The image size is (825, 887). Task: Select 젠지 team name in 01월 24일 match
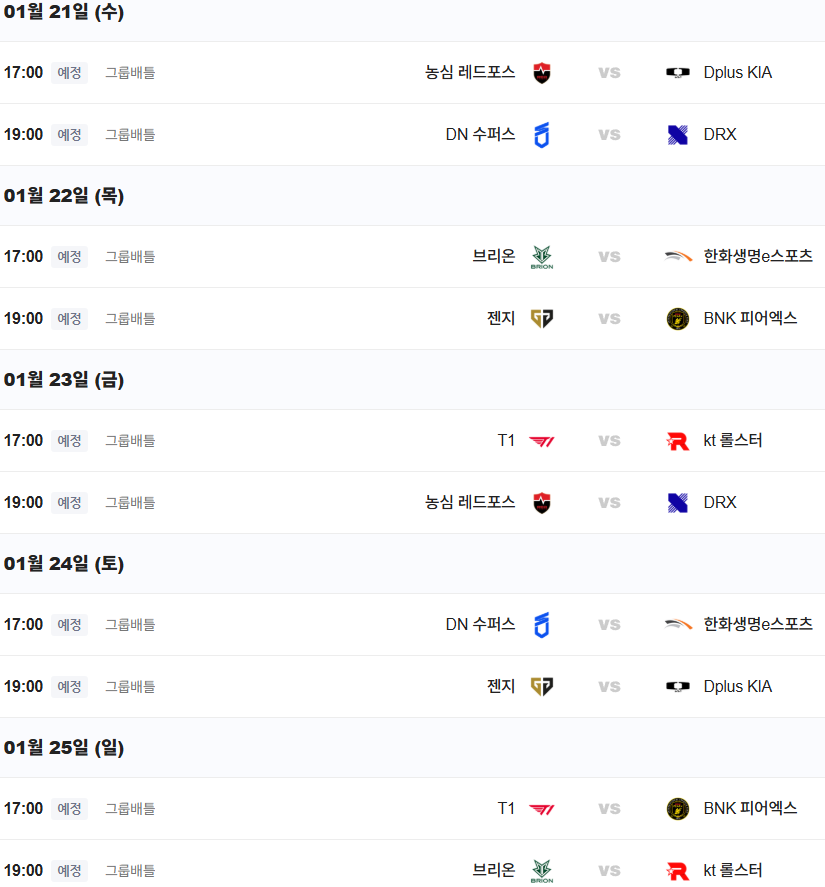click(501, 687)
